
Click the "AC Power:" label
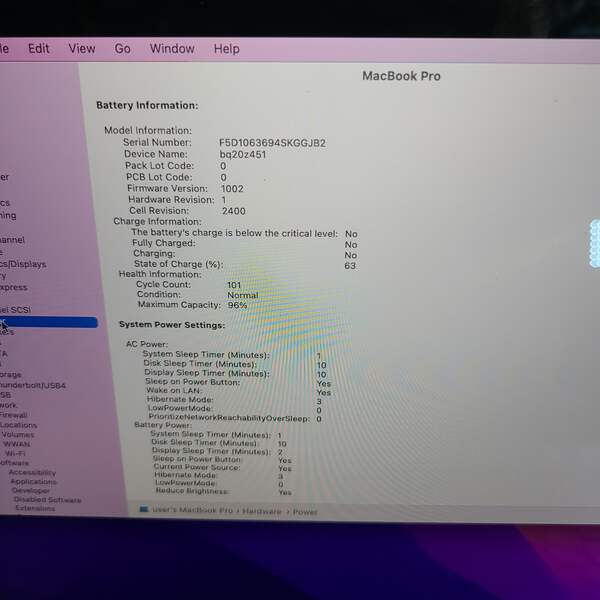[147, 344]
